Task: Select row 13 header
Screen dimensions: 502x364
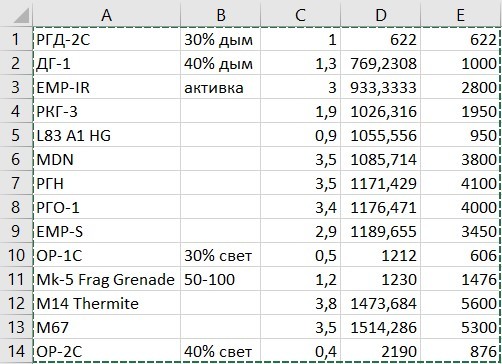Action: [16, 327]
